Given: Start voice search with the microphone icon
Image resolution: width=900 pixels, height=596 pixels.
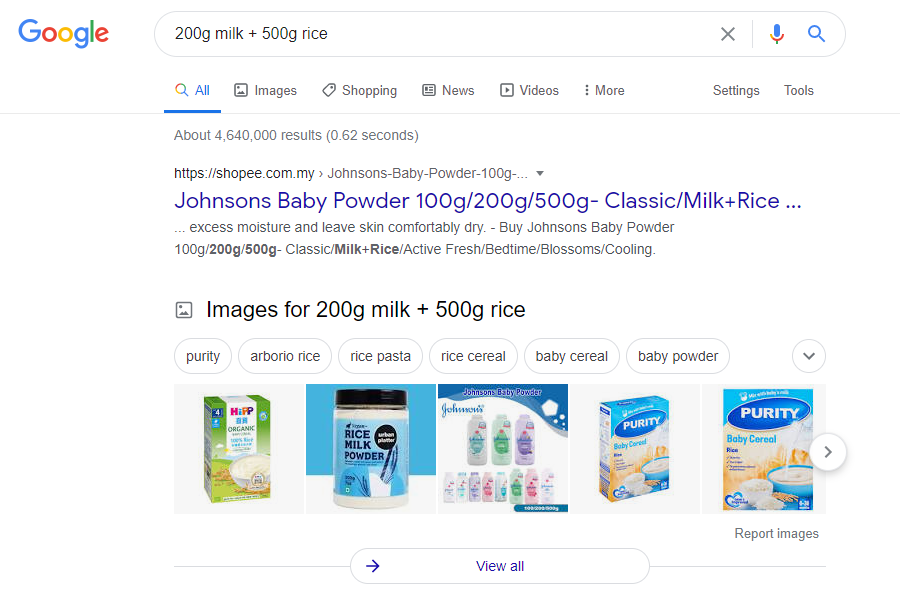Looking at the screenshot, I should point(777,34).
